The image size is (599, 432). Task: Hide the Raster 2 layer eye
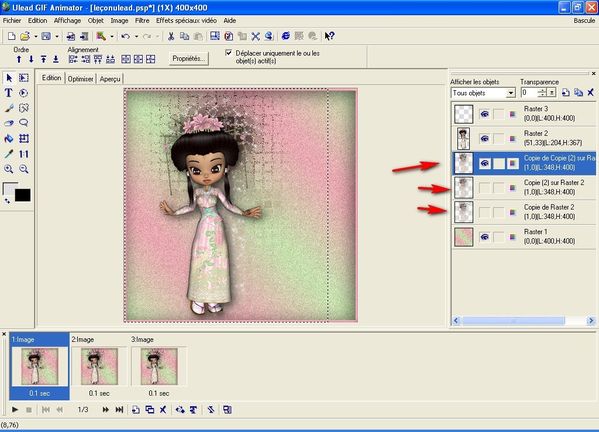click(x=484, y=138)
